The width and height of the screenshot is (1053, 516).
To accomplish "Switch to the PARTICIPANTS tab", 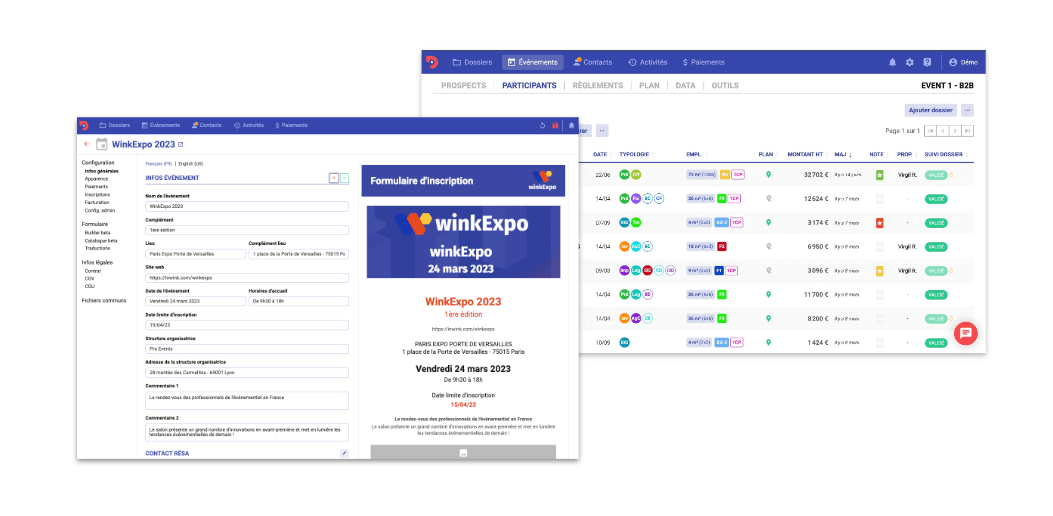I will [529, 85].
